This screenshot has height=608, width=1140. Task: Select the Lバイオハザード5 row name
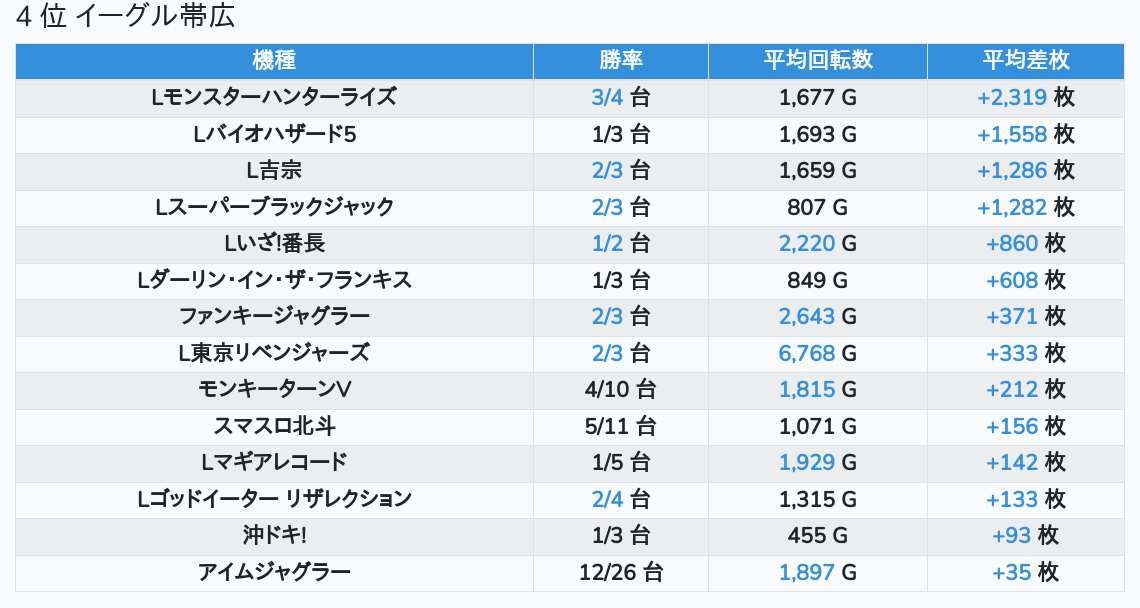tap(274, 135)
